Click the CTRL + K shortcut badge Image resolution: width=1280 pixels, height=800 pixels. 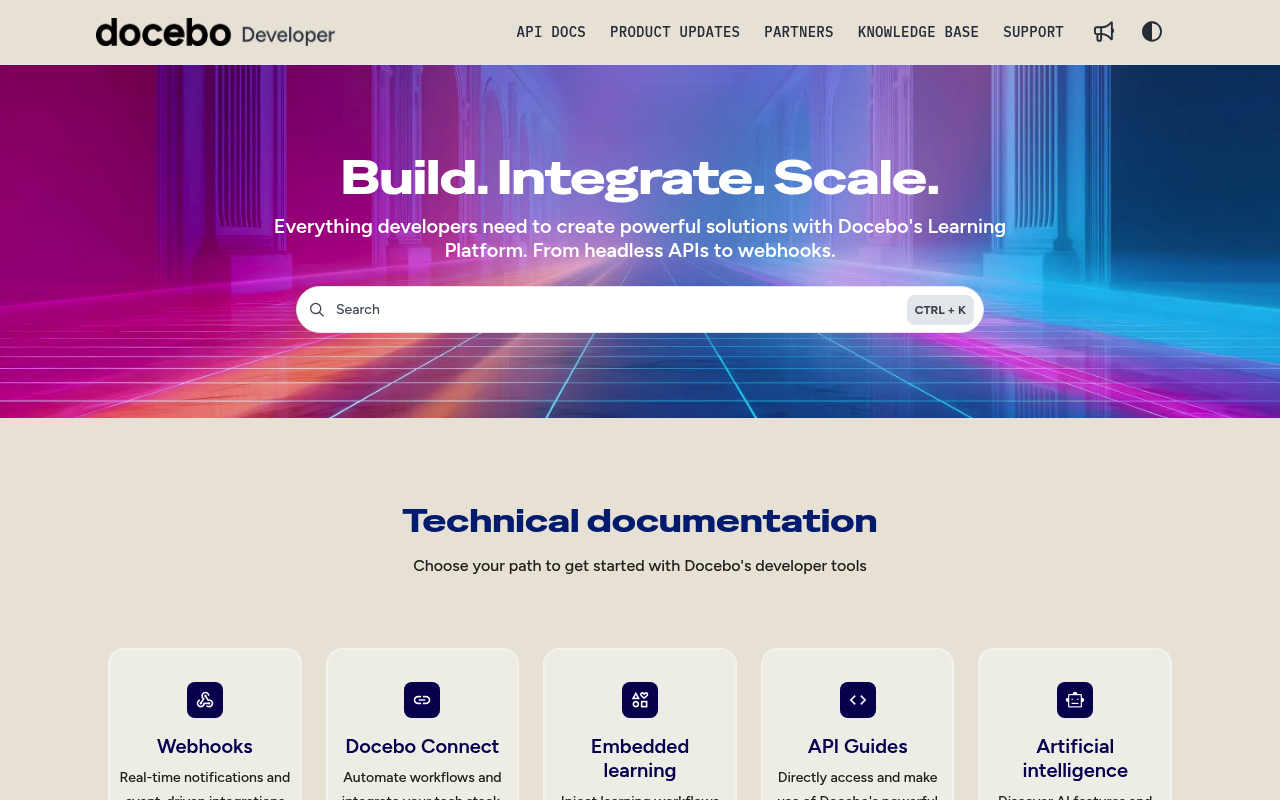[940, 310]
